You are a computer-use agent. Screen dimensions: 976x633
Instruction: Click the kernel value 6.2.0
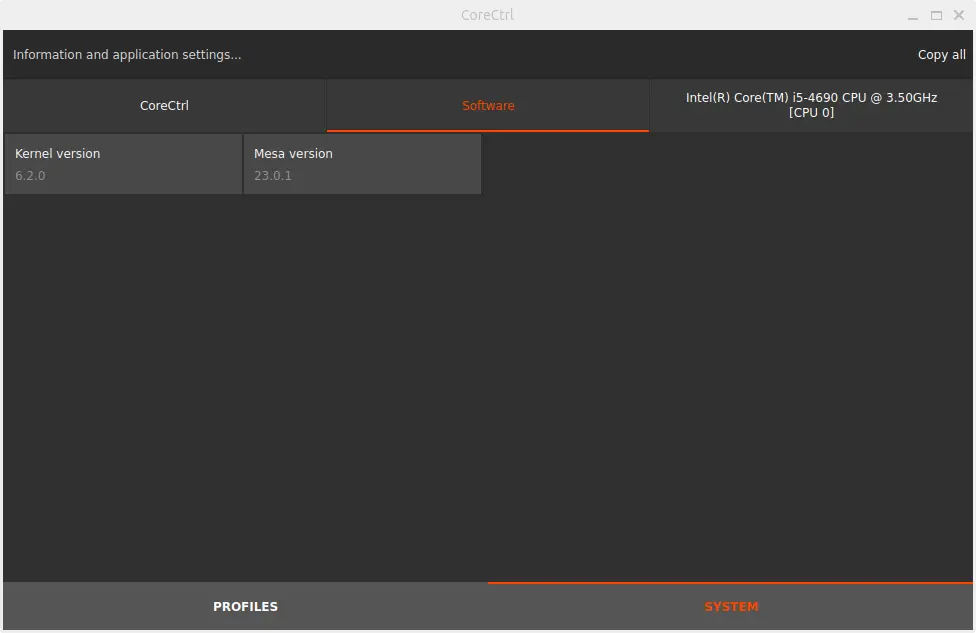pyautogui.click(x=30, y=176)
